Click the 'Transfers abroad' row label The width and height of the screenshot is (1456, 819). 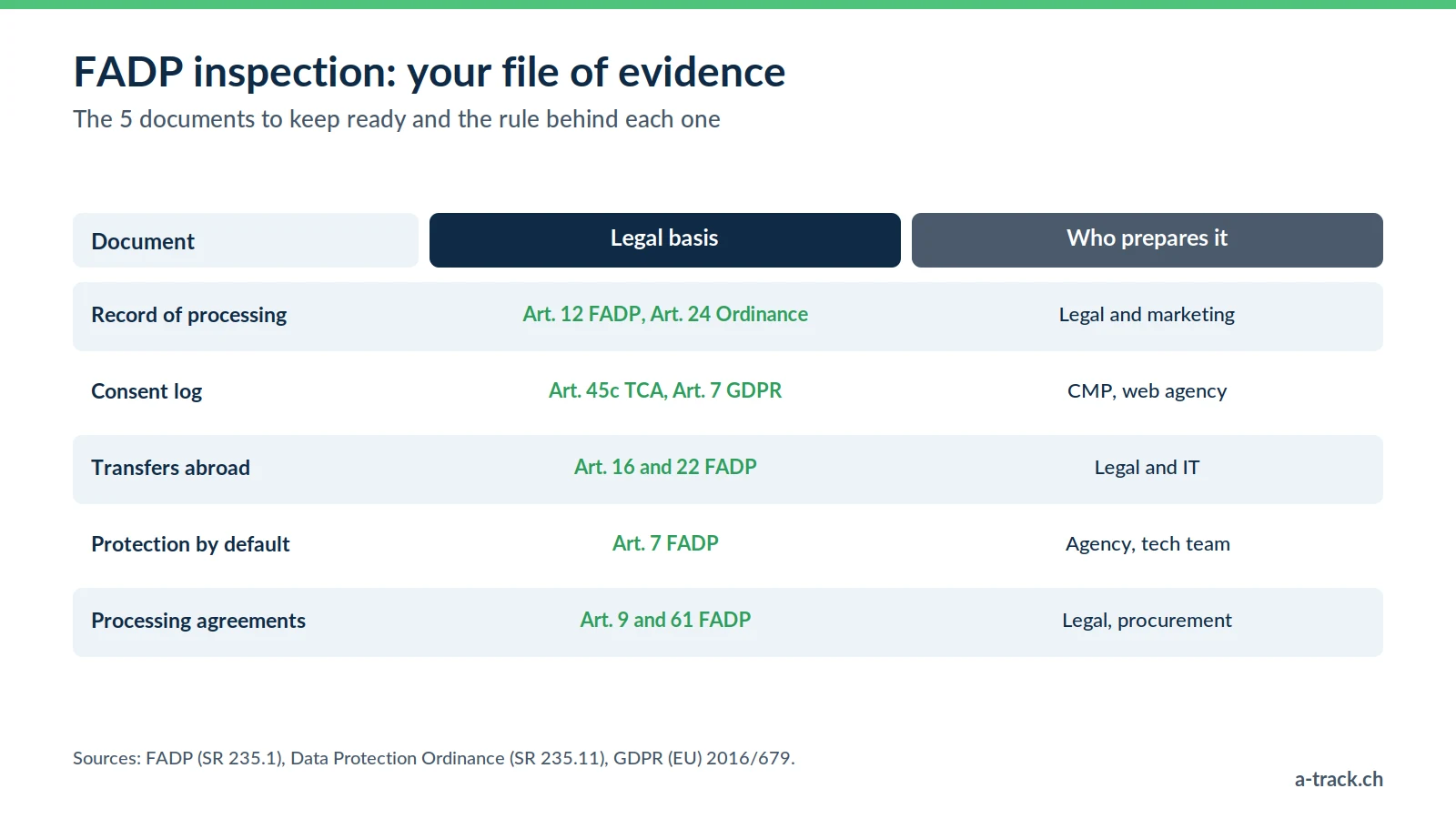(170, 468)
